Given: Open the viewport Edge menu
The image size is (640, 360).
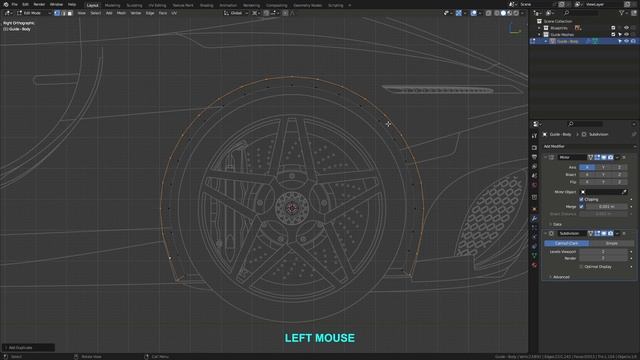Looking at the screenshot, I should tap(150, 13).
